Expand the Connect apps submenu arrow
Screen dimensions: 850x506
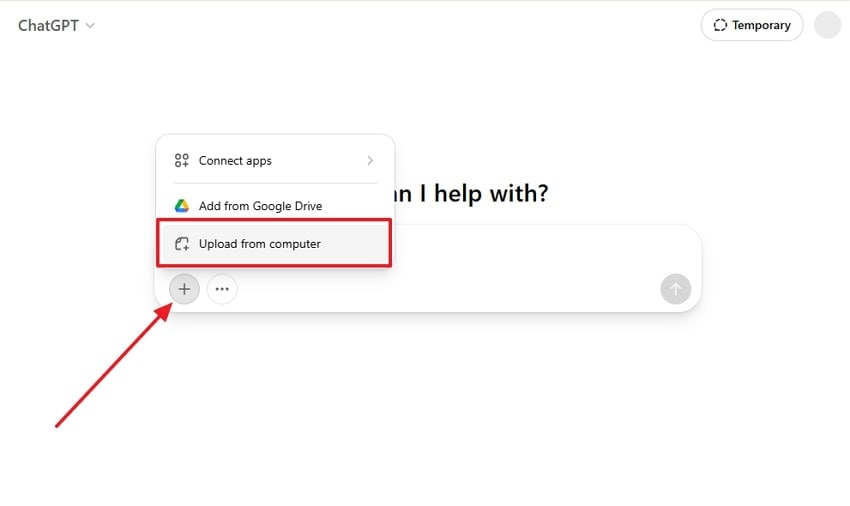pyautogui.click(x=370, y=160)
